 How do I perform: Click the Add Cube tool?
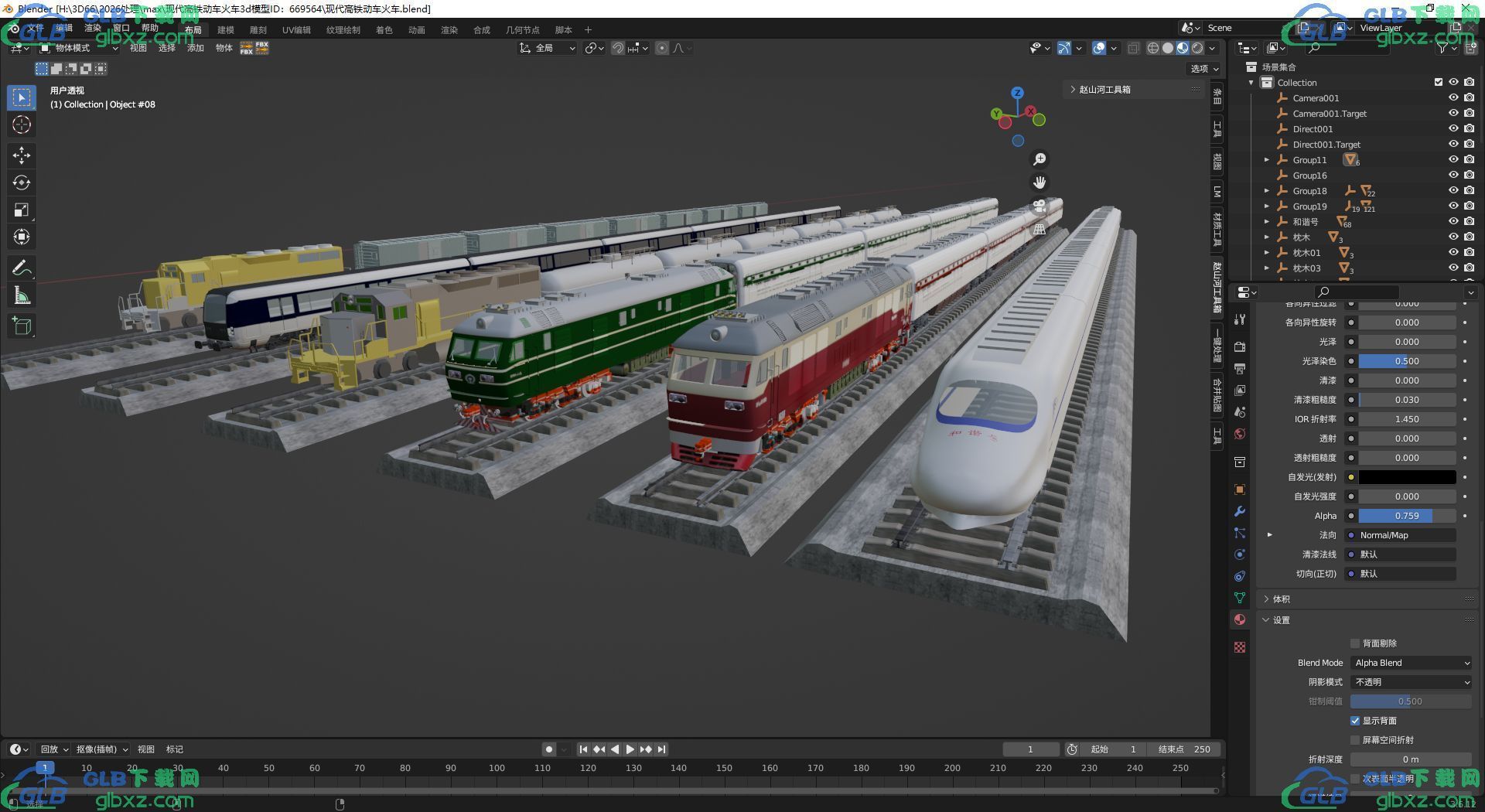pos(22,326)
